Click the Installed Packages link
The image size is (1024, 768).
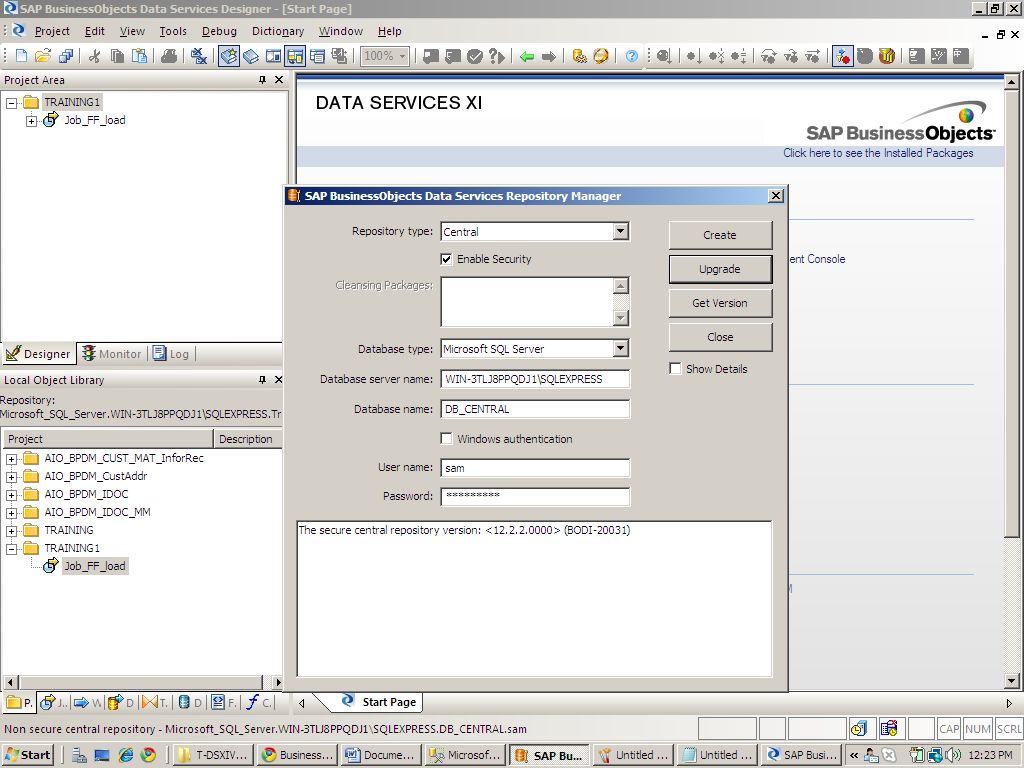tap(878, 153)
